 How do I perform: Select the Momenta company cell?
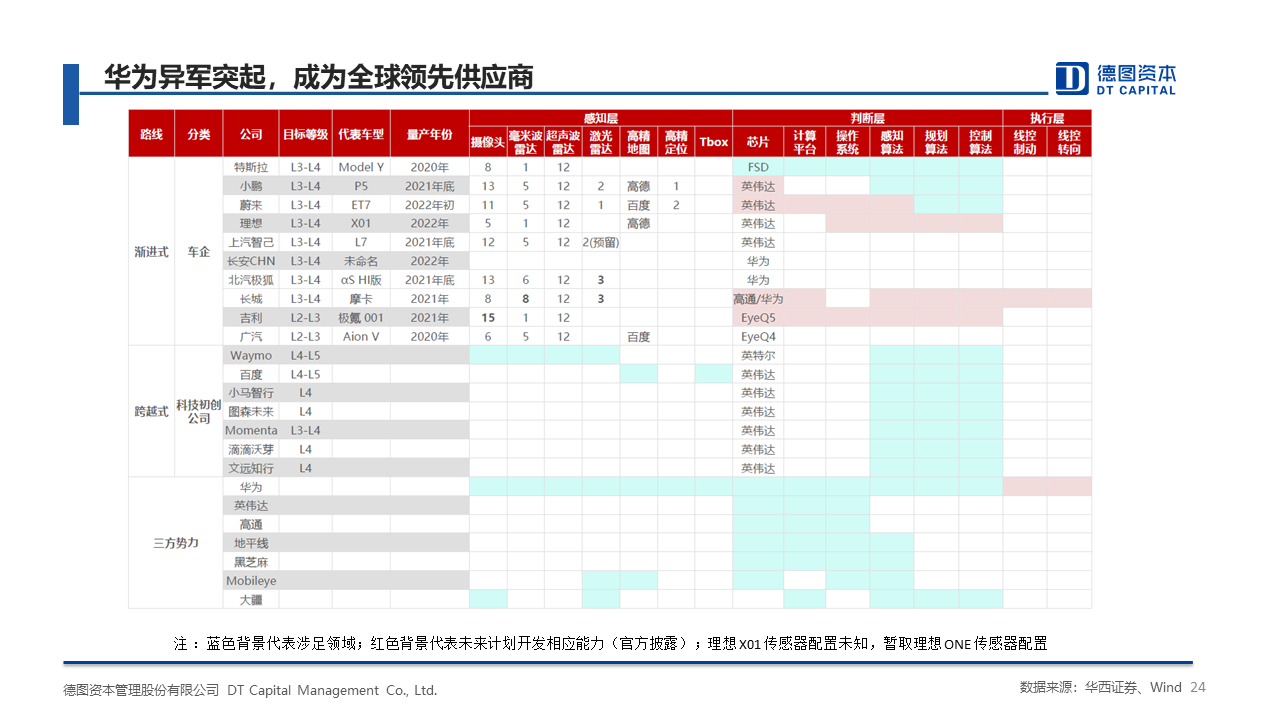click(251, 431)
